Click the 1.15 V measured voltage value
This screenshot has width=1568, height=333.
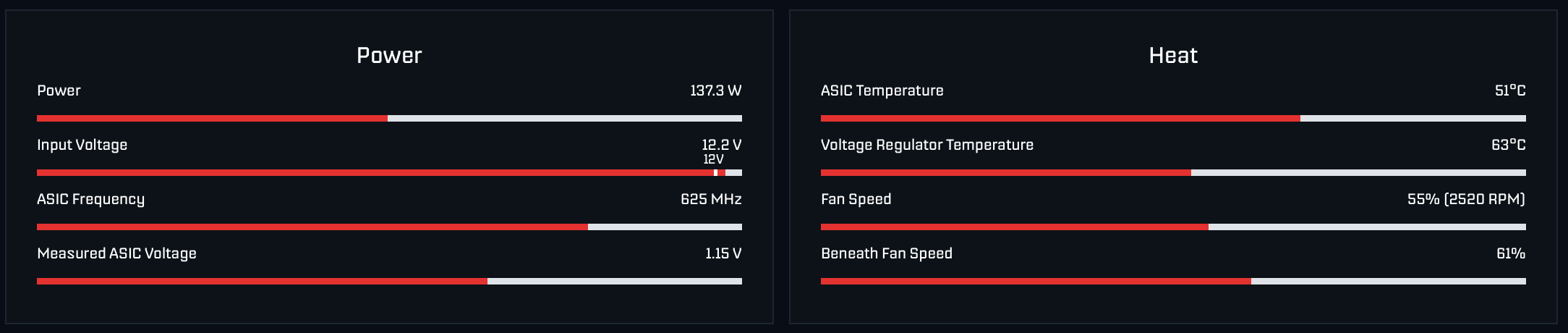pyautogui.click(x=723, y=253)
